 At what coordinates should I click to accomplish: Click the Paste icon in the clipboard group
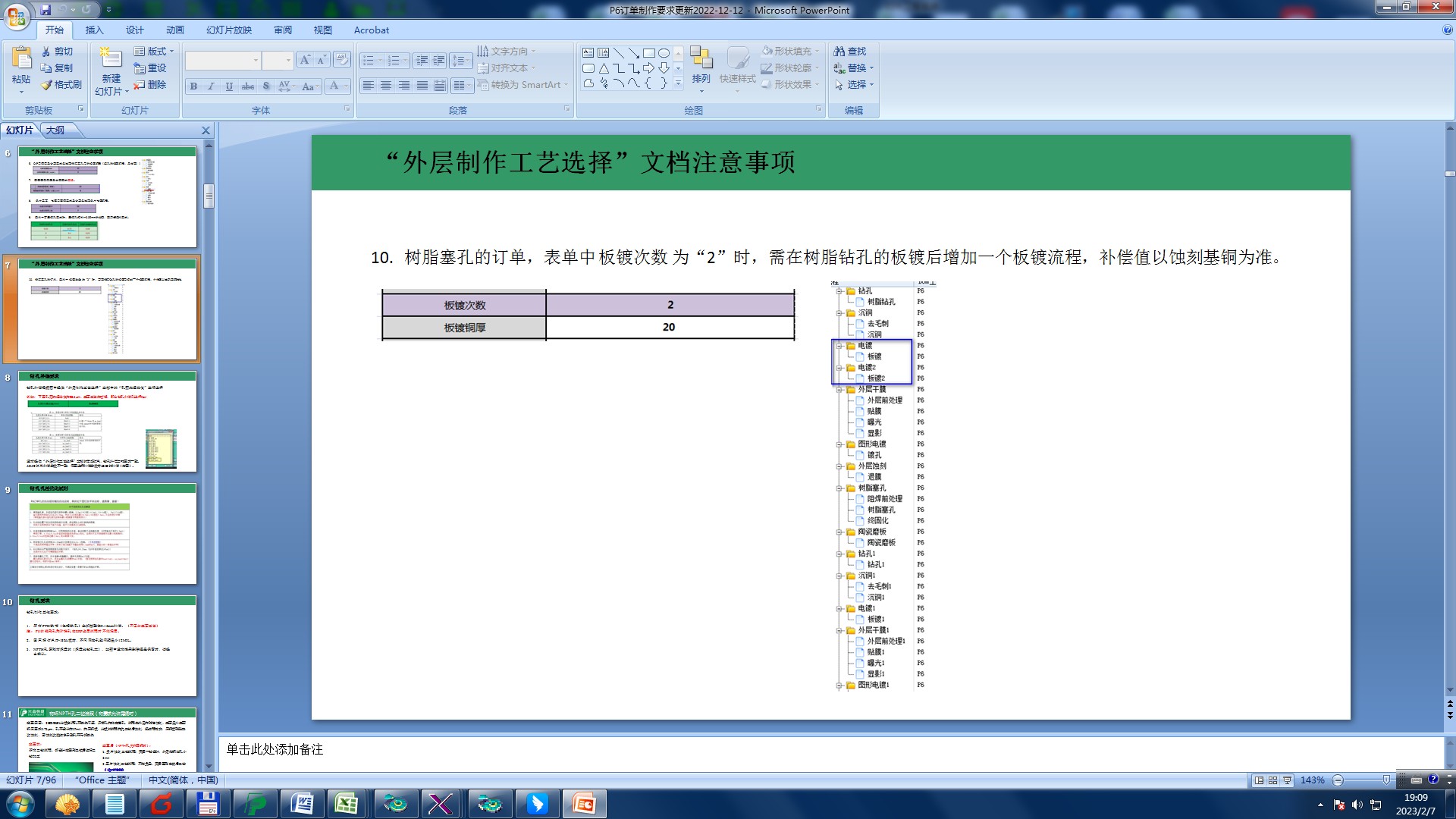(21, 58)
